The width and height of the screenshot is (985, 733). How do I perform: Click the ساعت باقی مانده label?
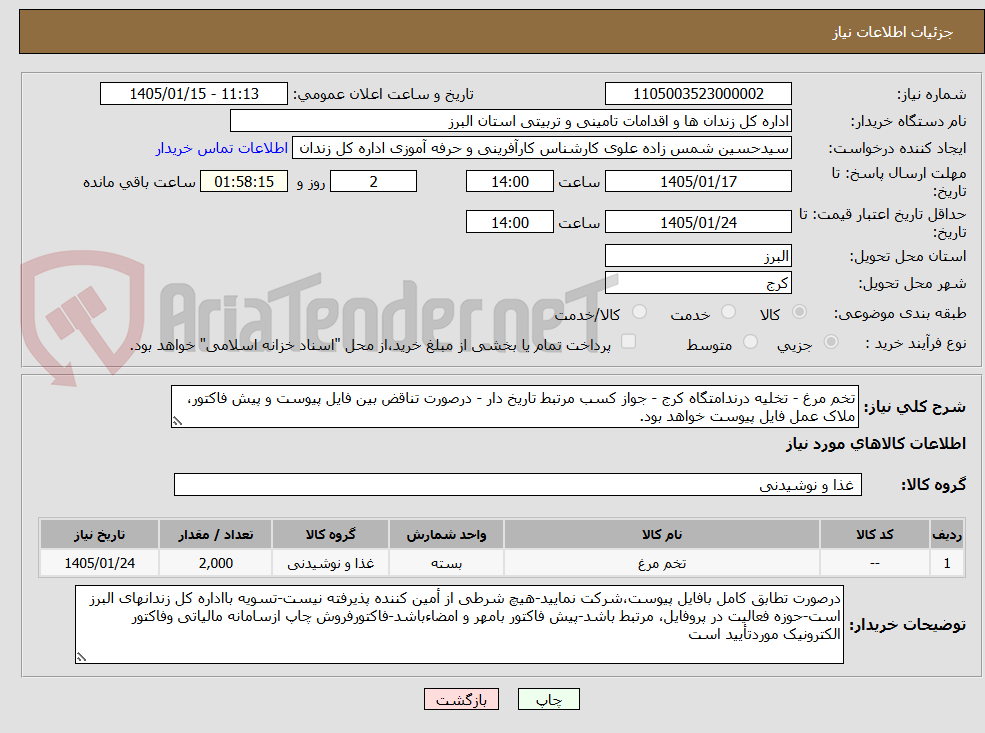139,182
